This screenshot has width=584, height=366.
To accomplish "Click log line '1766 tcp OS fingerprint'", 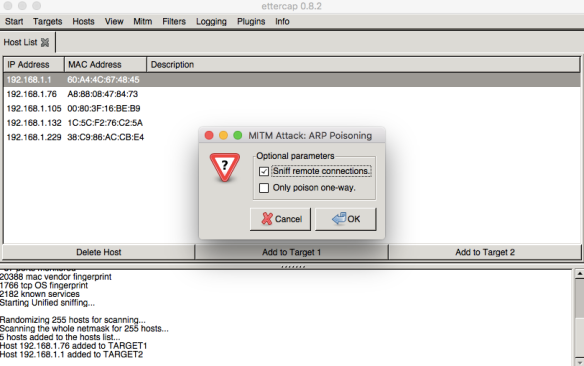I will click(44, 286).
